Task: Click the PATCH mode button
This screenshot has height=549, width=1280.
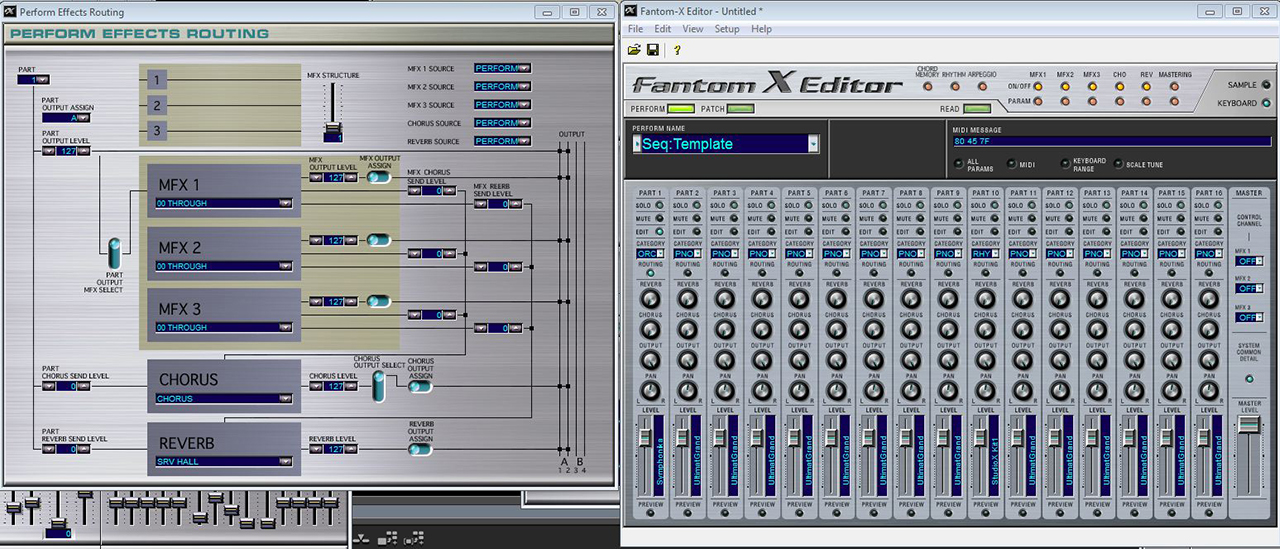Action: tap(741, 108)
